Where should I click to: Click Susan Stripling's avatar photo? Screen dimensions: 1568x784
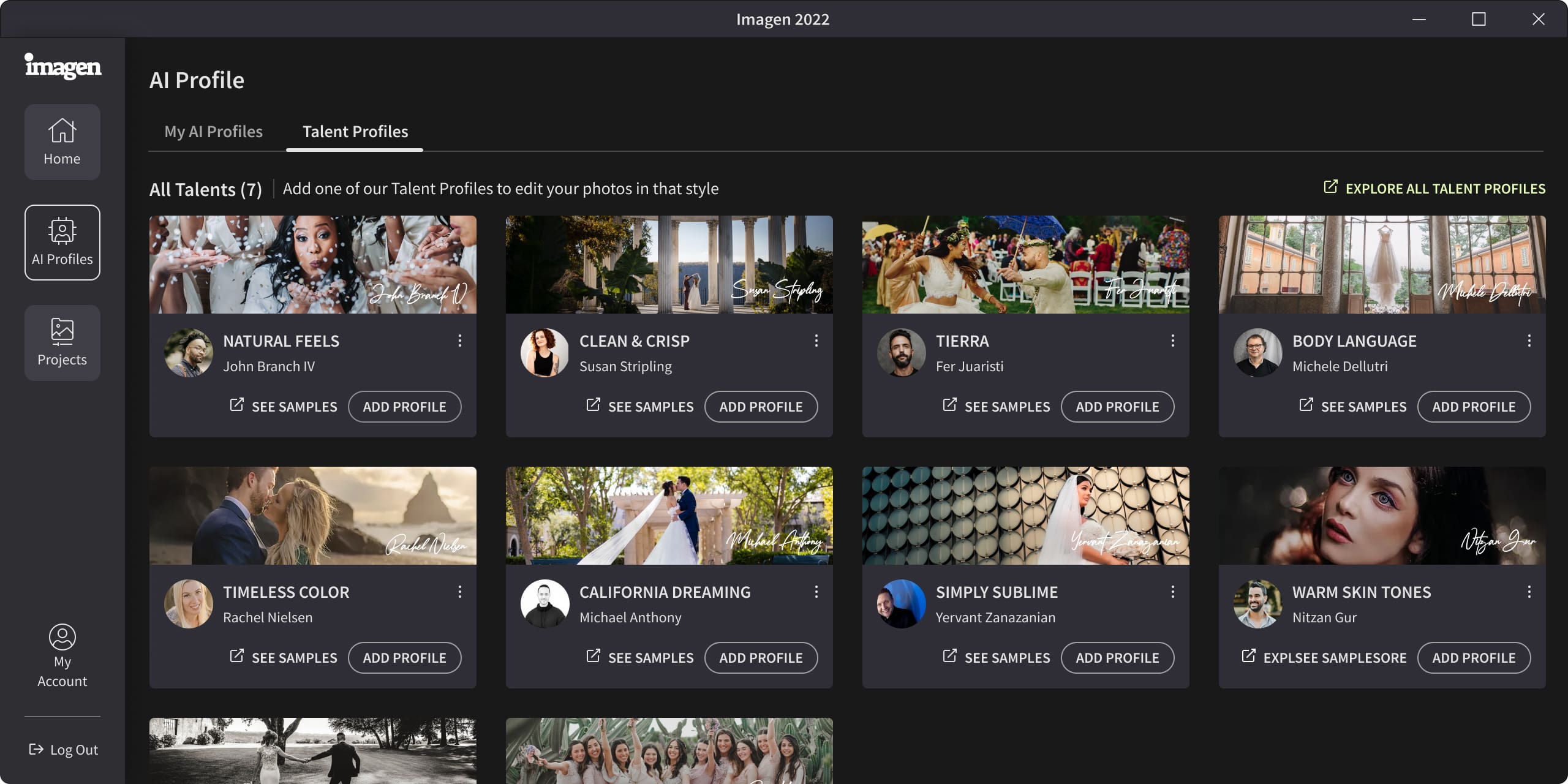(545, 353)
